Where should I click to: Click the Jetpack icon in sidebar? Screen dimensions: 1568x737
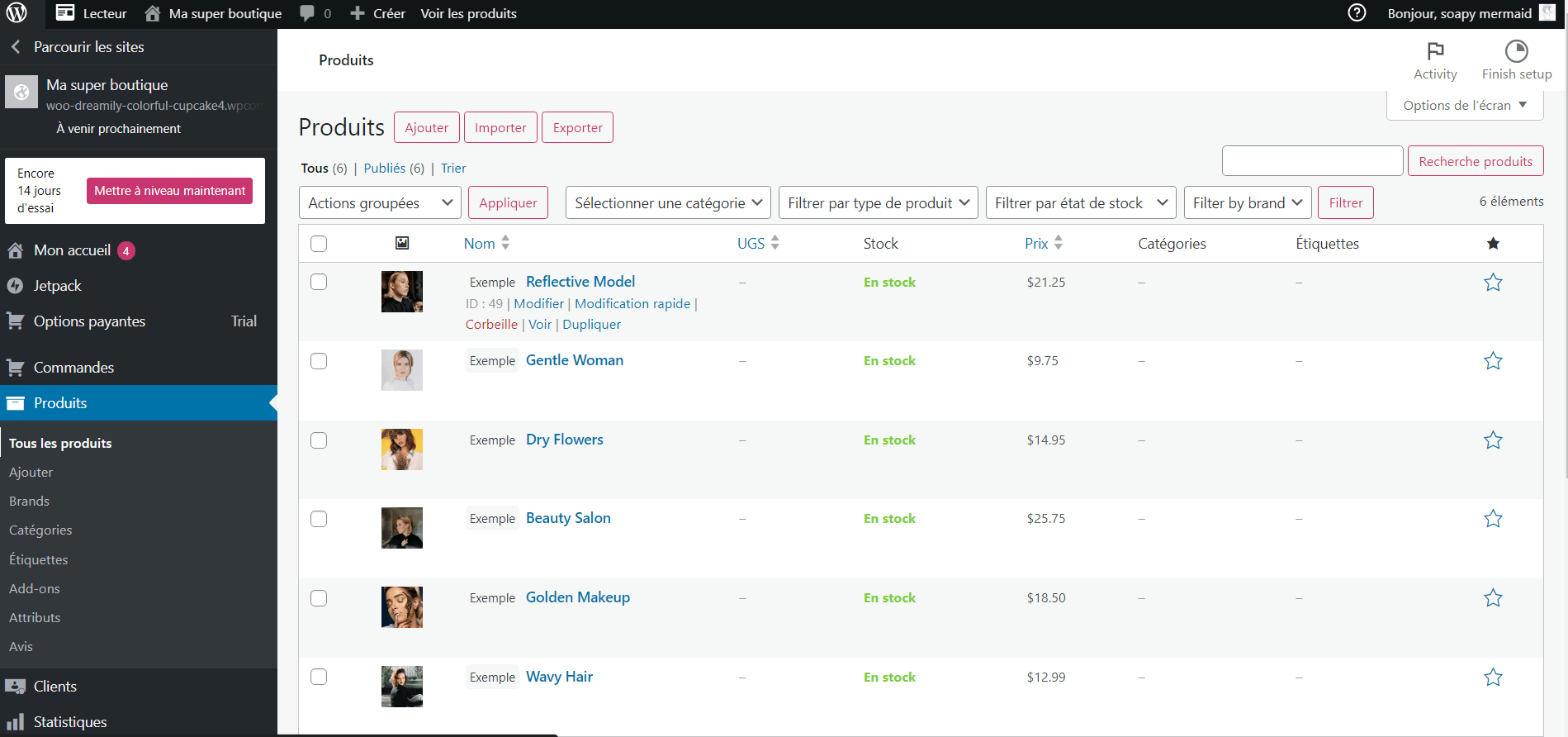(x=15, y=286)
